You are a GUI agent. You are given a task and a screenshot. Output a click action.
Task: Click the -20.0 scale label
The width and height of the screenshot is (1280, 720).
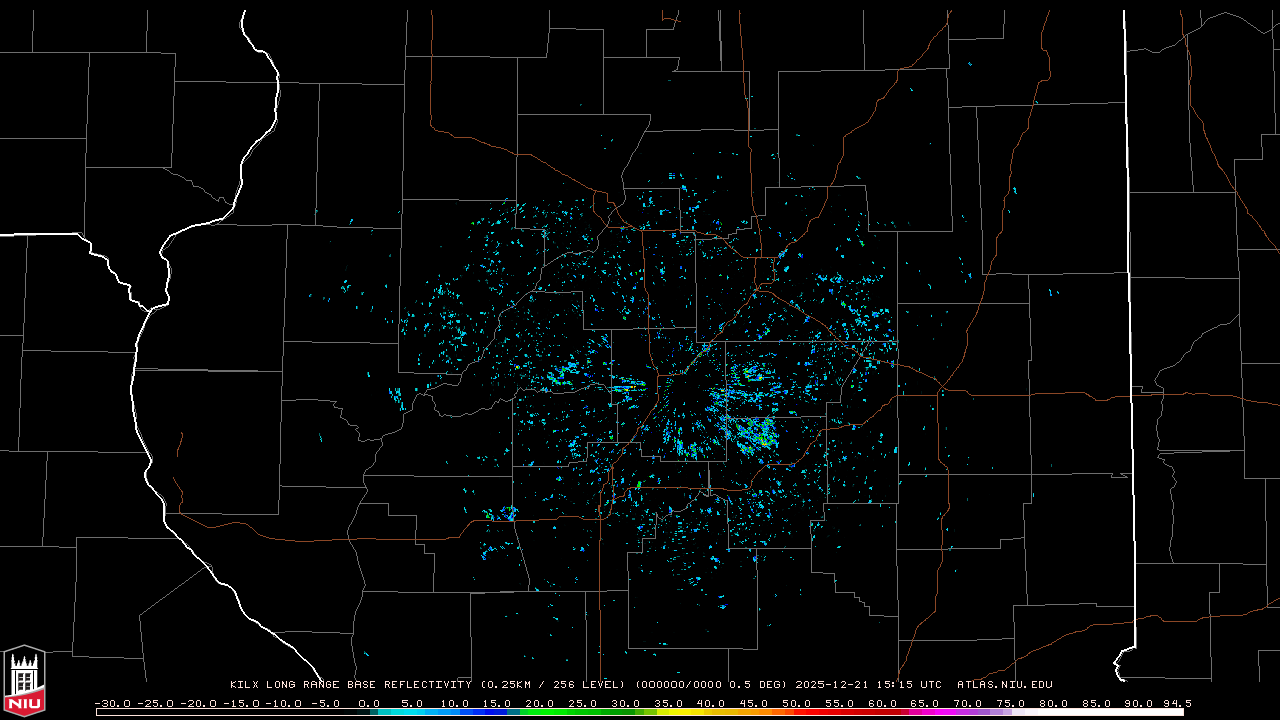(x=197, y=703)
